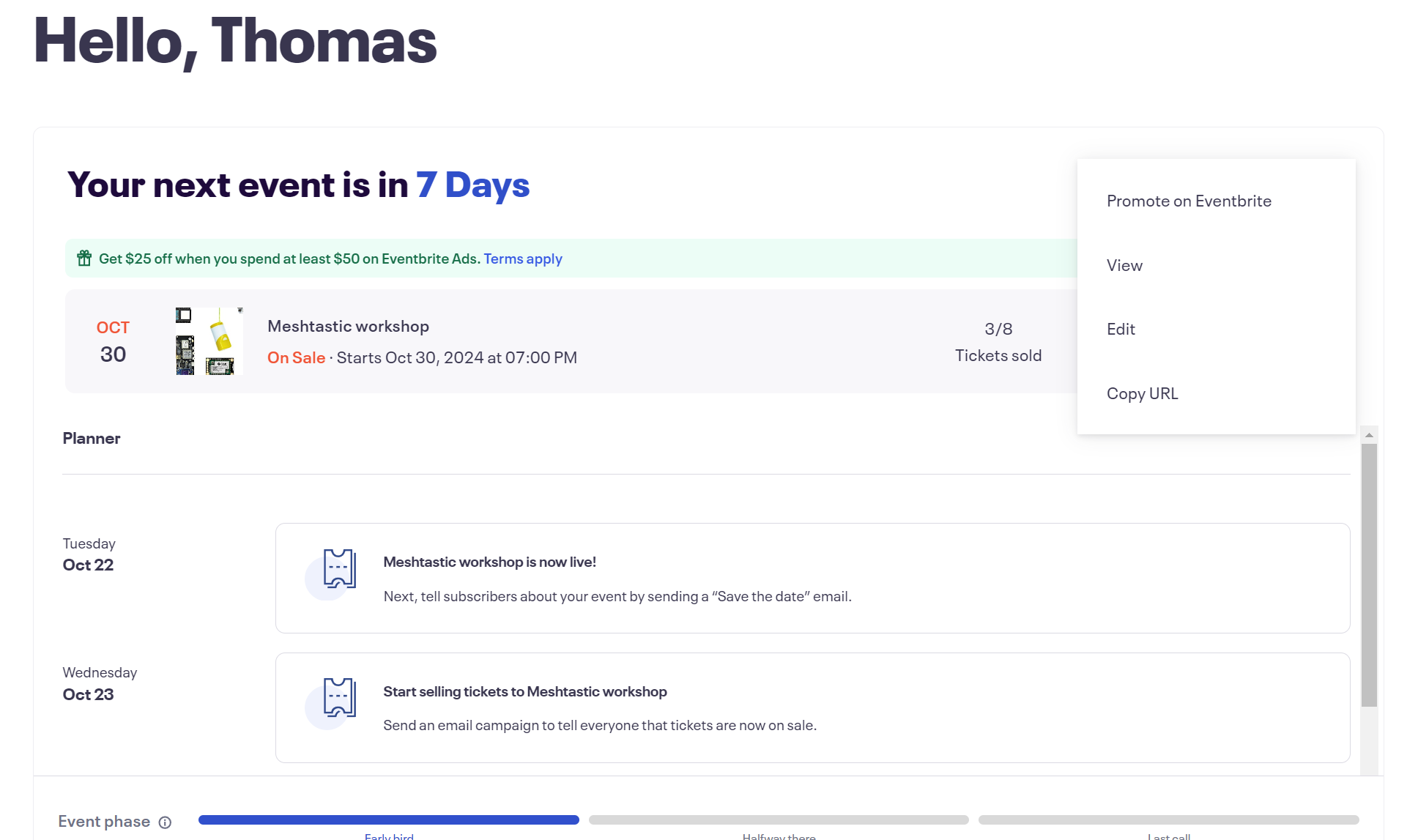Open 'Start selling tickets to Meshtastic workshop' card

pyautogui.click(x=812, y=707)
